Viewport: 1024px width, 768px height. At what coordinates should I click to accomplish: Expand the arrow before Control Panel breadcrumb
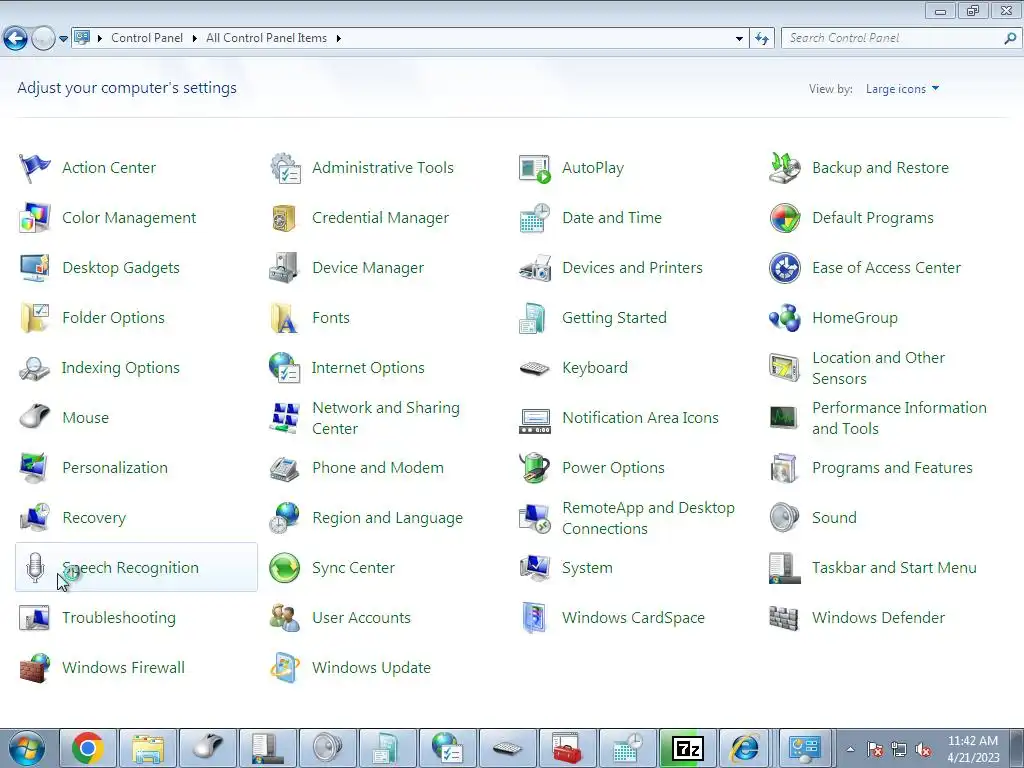pos(100,39)
